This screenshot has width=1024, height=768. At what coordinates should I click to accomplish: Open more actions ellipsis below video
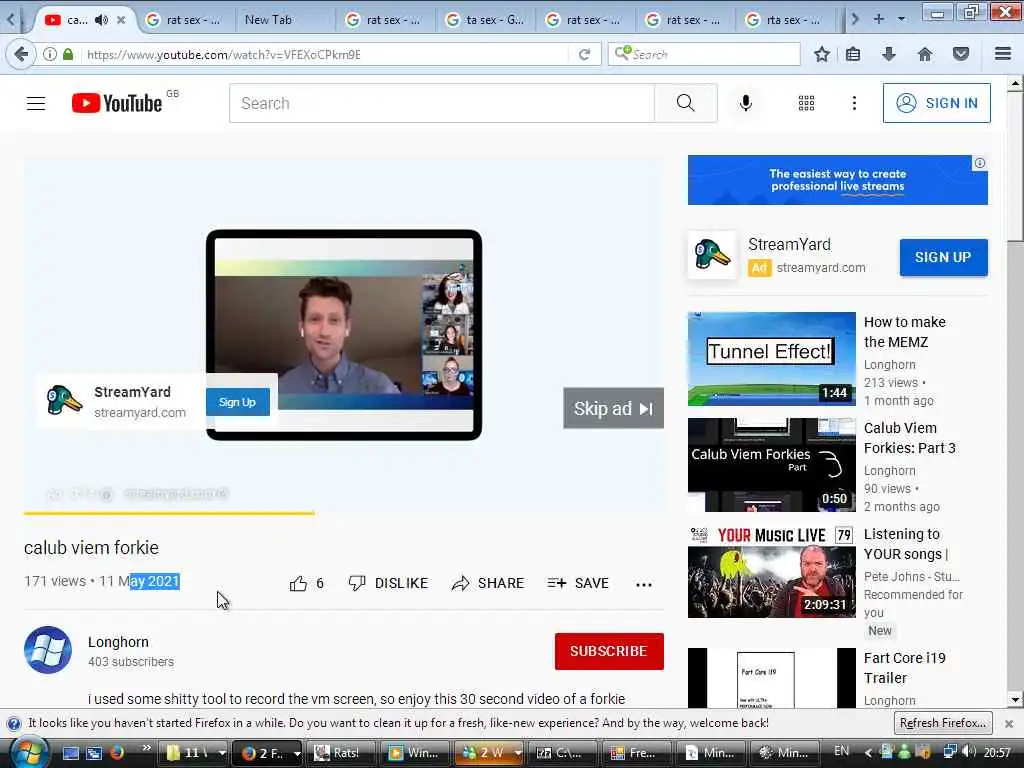click(644, 584)
